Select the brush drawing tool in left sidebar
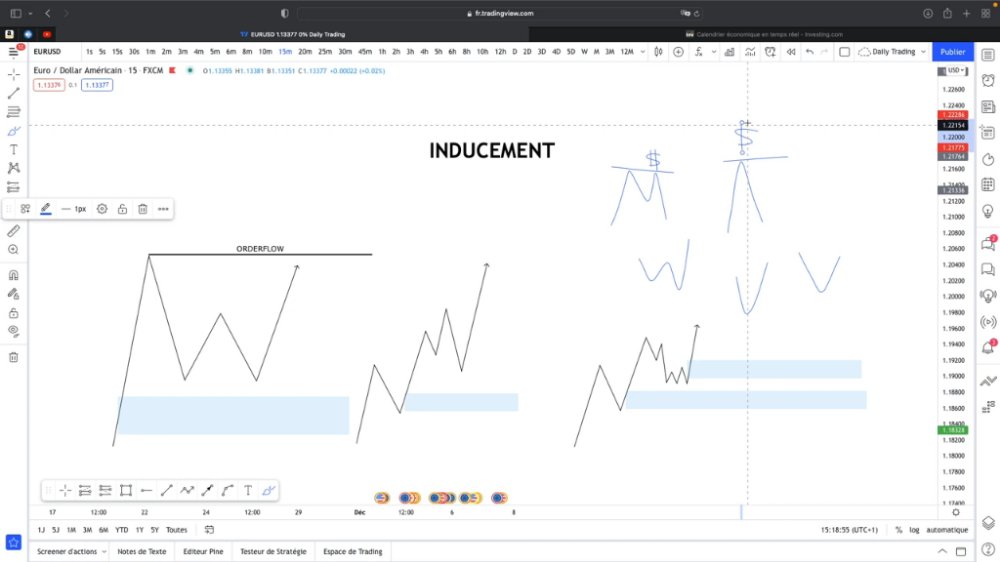 13,131
